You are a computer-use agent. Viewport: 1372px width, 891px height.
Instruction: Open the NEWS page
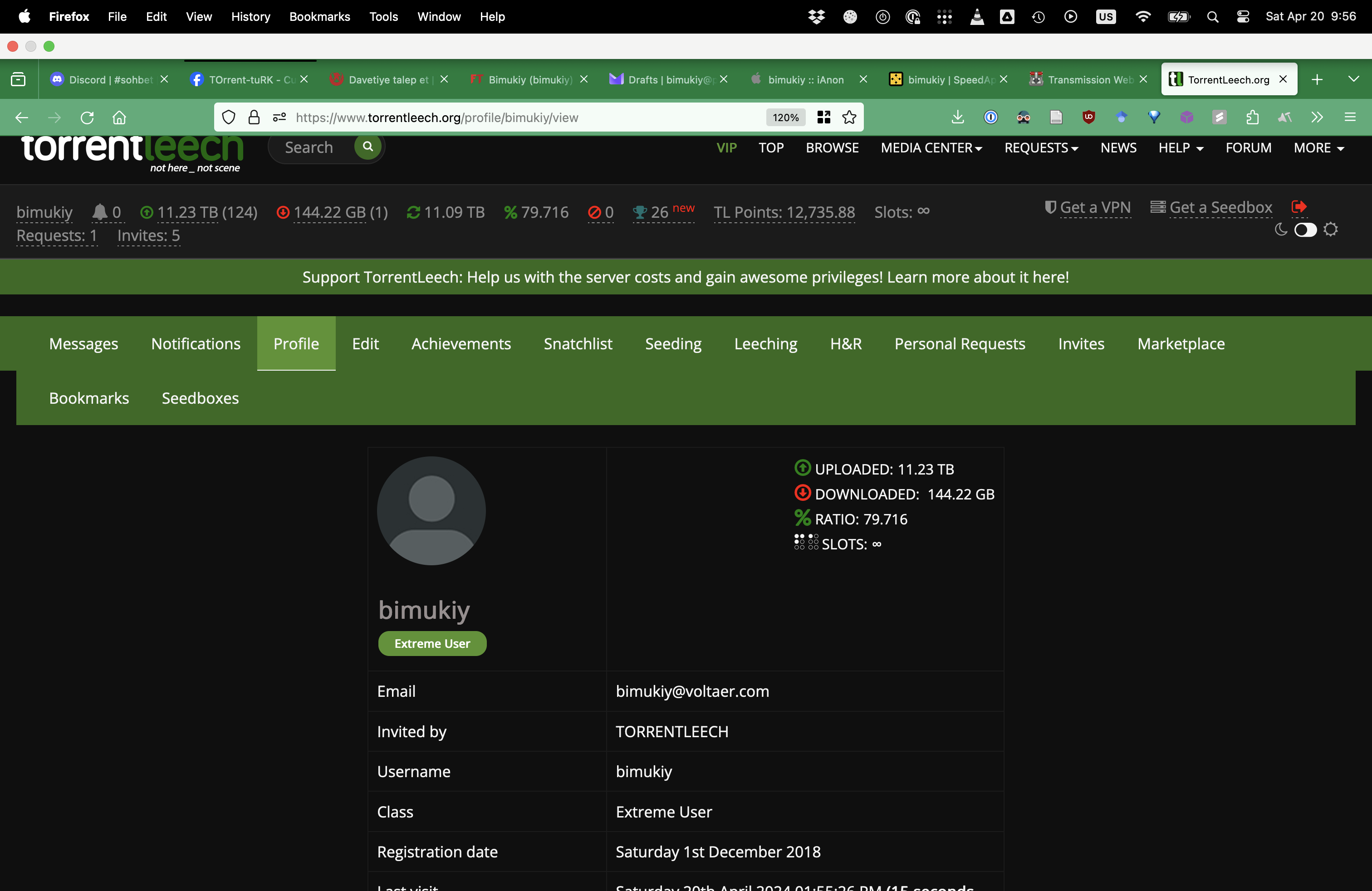pos(1118,148)
